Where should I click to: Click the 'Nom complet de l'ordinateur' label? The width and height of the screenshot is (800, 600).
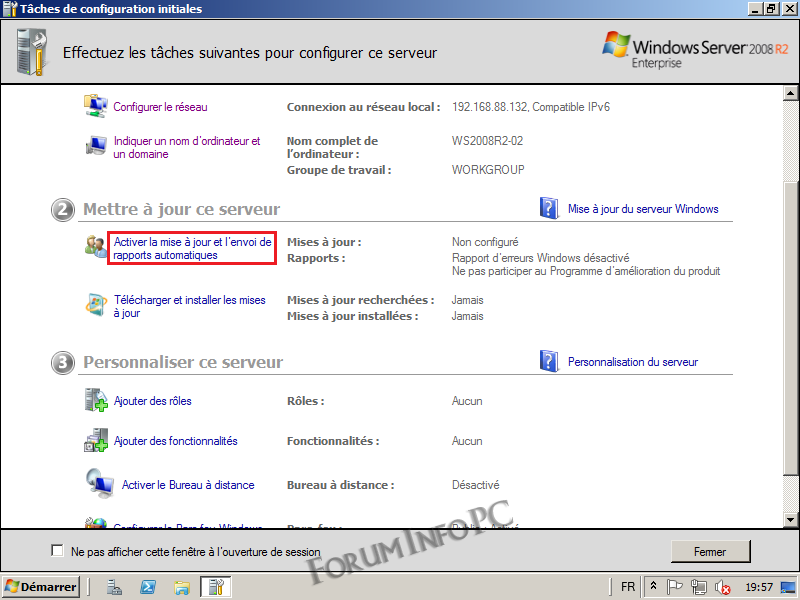tap(332, 147)
